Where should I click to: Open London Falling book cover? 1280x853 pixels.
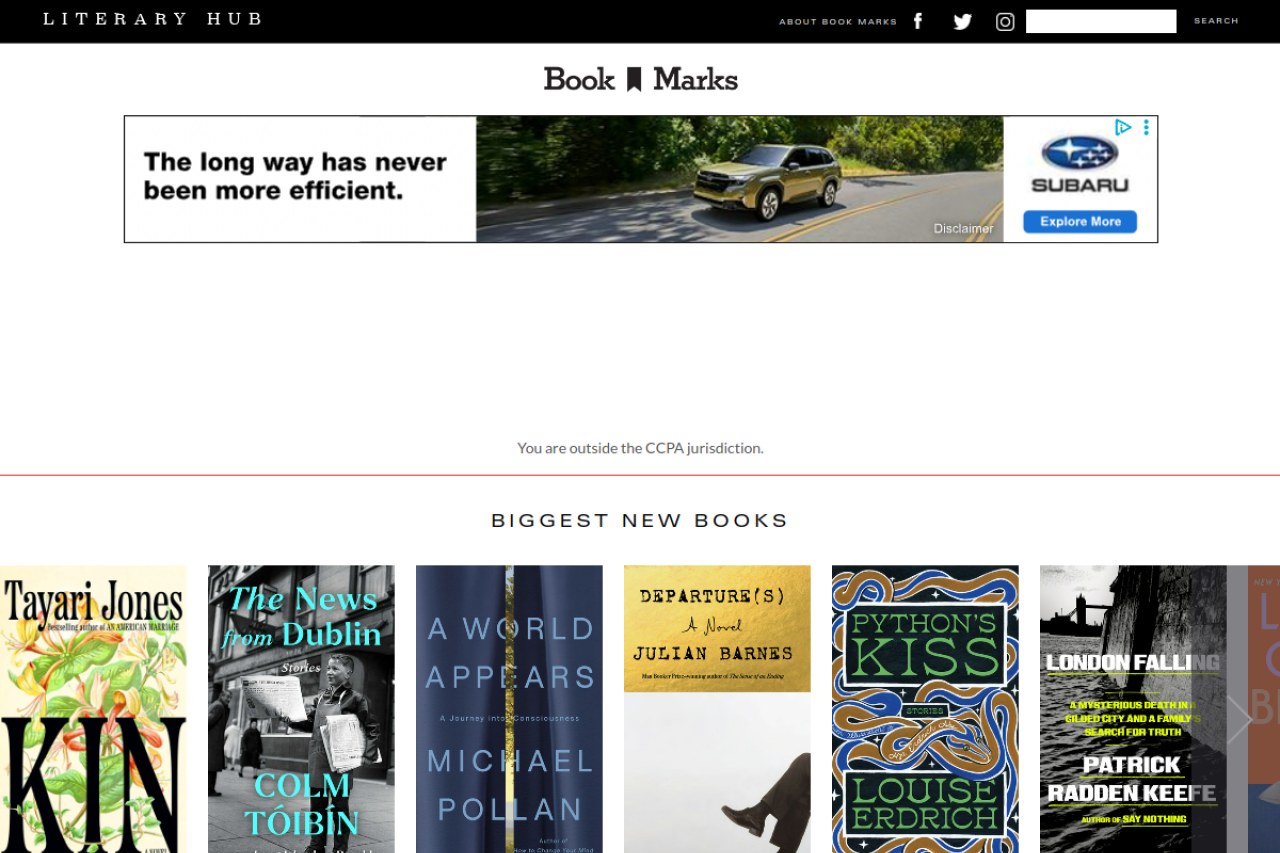click(x=1133, y=709)
